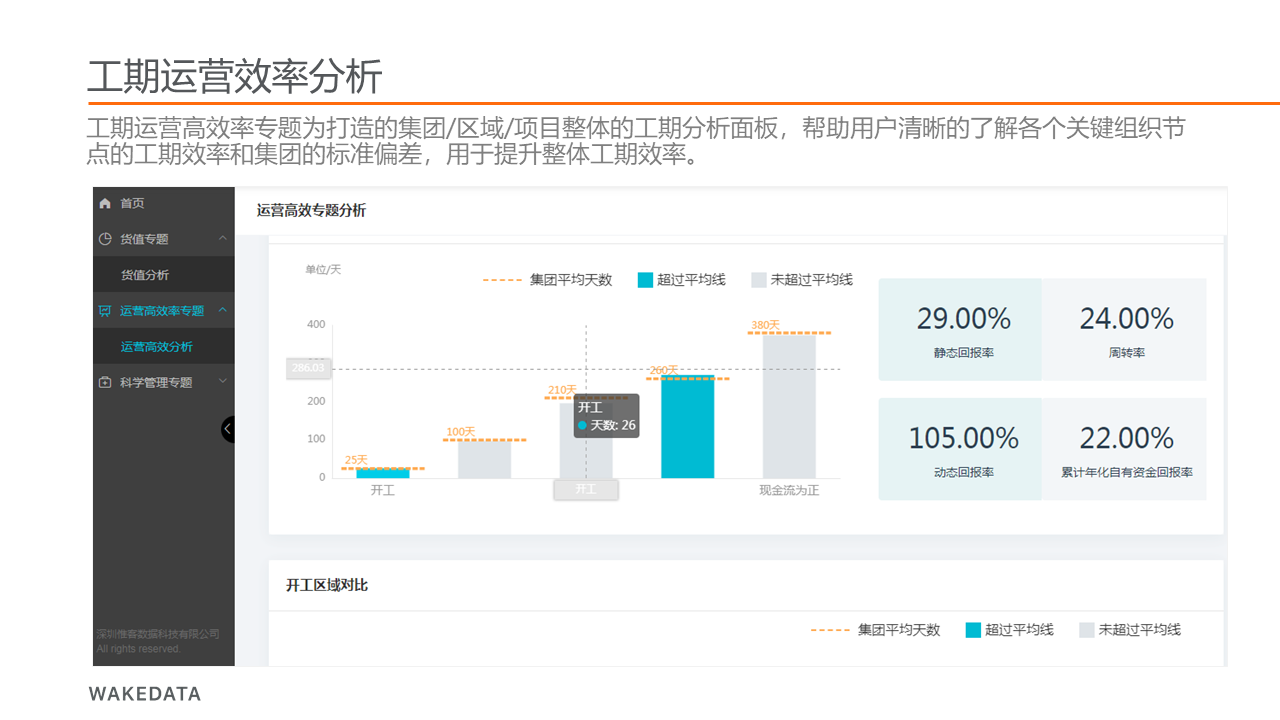The width and height of the screenshot is (1280, 720).
Task: Click the tall gray 现金流为正 bar
Action: pos(790,406)
